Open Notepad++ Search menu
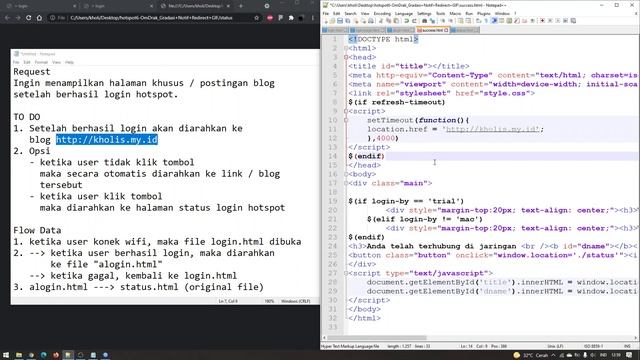The height and width of the screenshot is (360, 640). coord(350,13)
